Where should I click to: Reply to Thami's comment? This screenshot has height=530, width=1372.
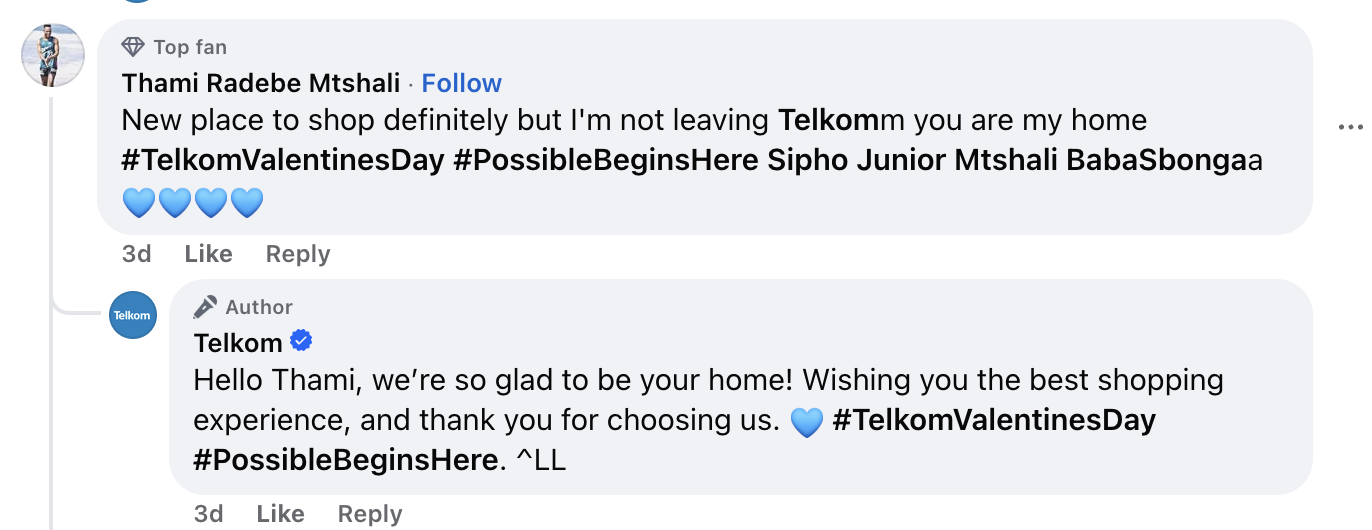(x=297, y=254)
